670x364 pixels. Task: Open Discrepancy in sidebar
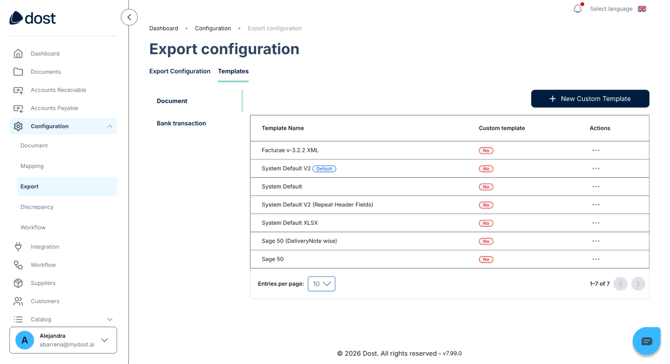click(37, 207)
